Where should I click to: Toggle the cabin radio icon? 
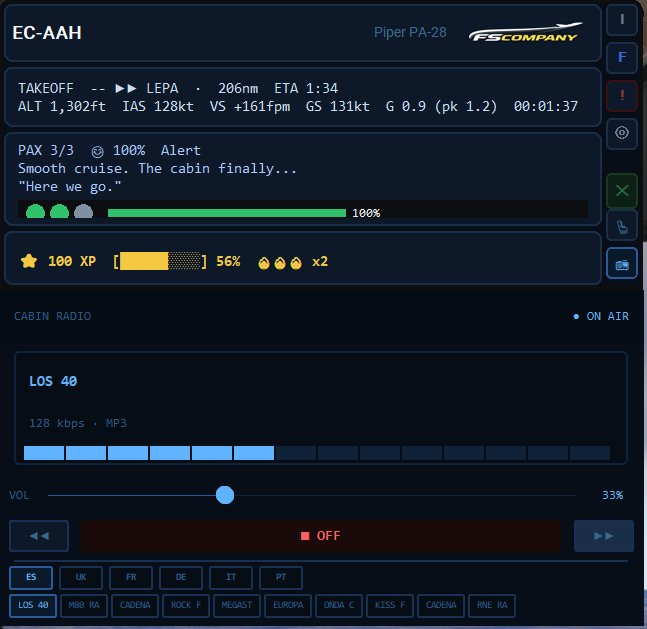tap(622, 265)
